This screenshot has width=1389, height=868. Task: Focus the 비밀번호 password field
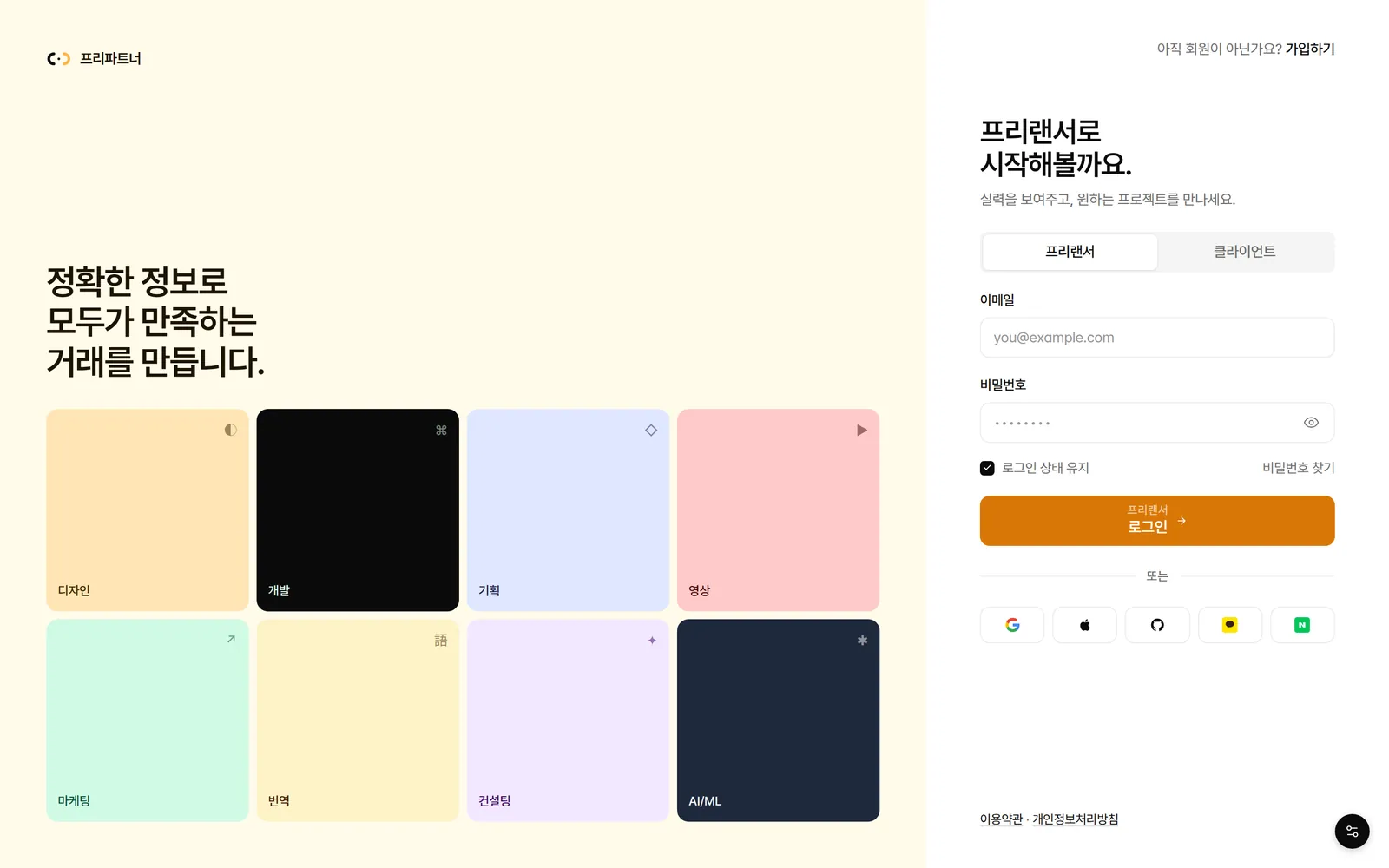[x=1157, y=423]
